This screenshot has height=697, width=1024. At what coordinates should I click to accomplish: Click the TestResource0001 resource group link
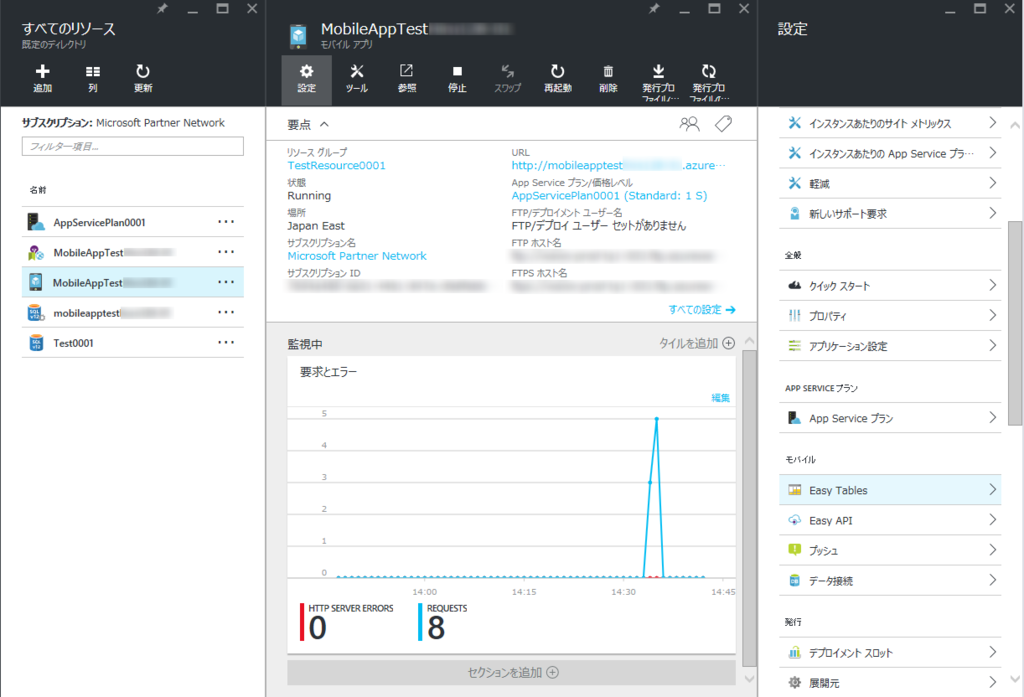coord(336,165)
